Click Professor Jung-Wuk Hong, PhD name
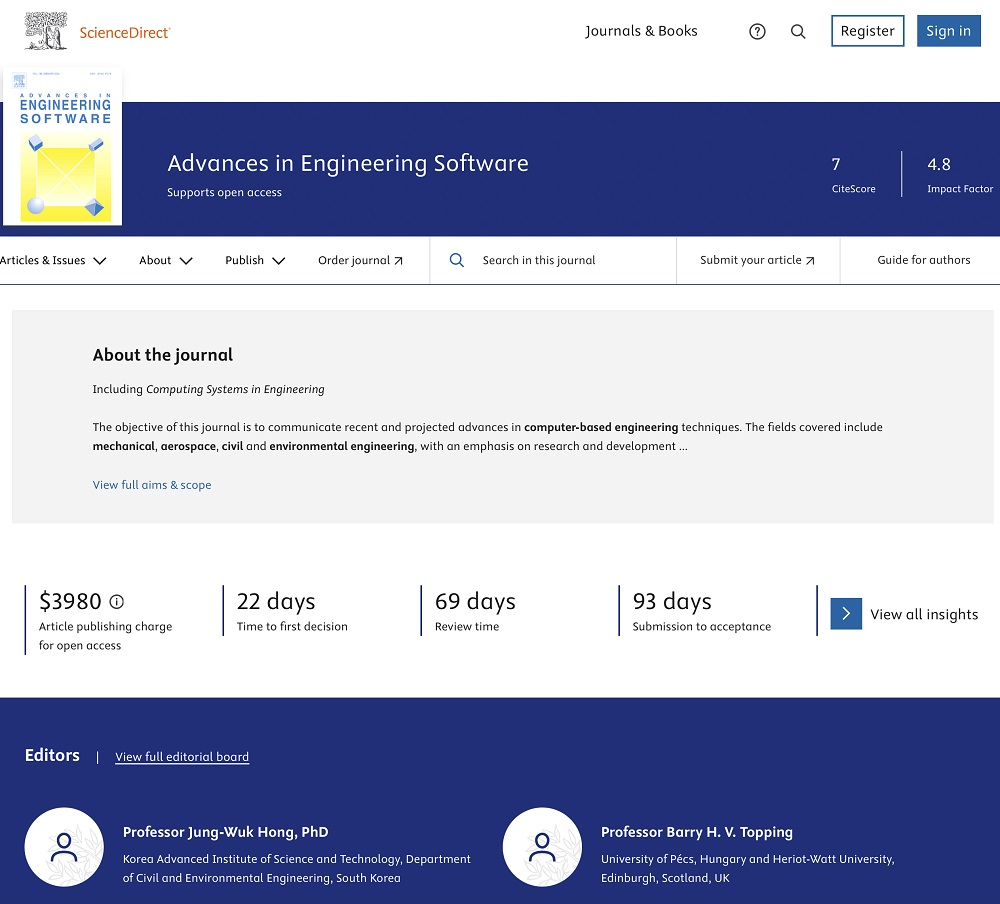 tap(225, 832)
